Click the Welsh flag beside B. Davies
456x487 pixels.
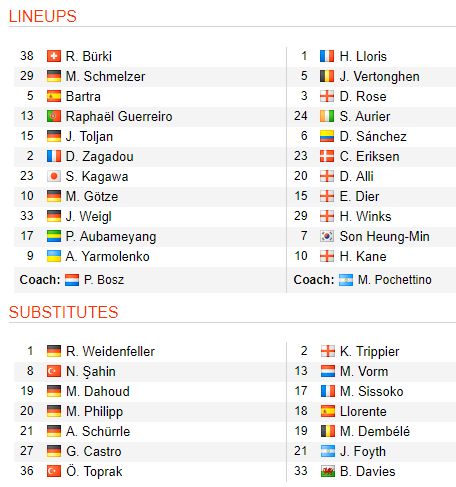point(328,471)
